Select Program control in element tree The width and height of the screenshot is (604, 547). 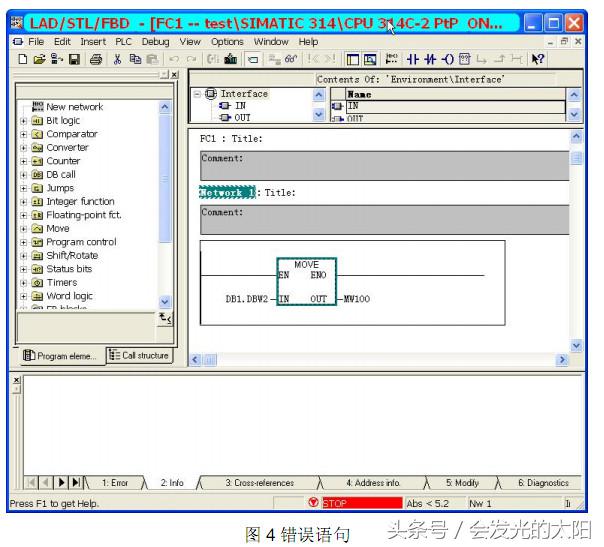pyautogui.click(x=81, y=242)
